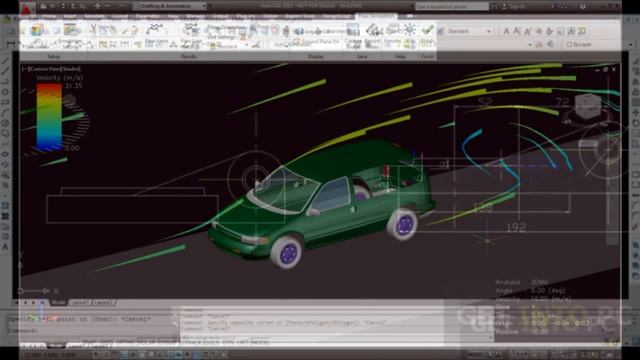Click the ViewCube in the viewport corner
Viewport: 640px width, 360px height.
coord(588,107)
